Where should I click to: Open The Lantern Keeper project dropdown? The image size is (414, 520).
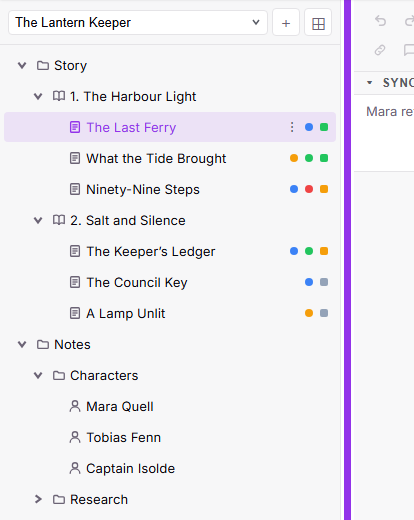pyautogui.click(x=138, y=23)
